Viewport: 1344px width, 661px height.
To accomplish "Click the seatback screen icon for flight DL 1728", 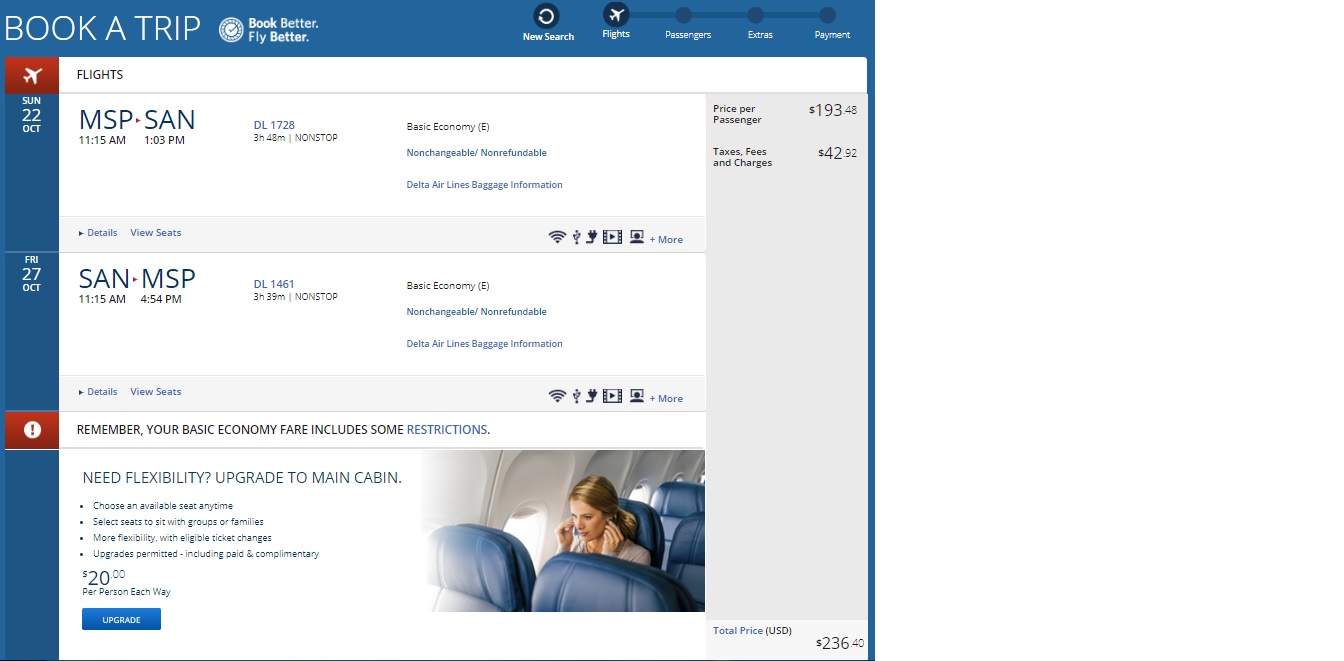I will pyautogui.click(x=636, y=237).
